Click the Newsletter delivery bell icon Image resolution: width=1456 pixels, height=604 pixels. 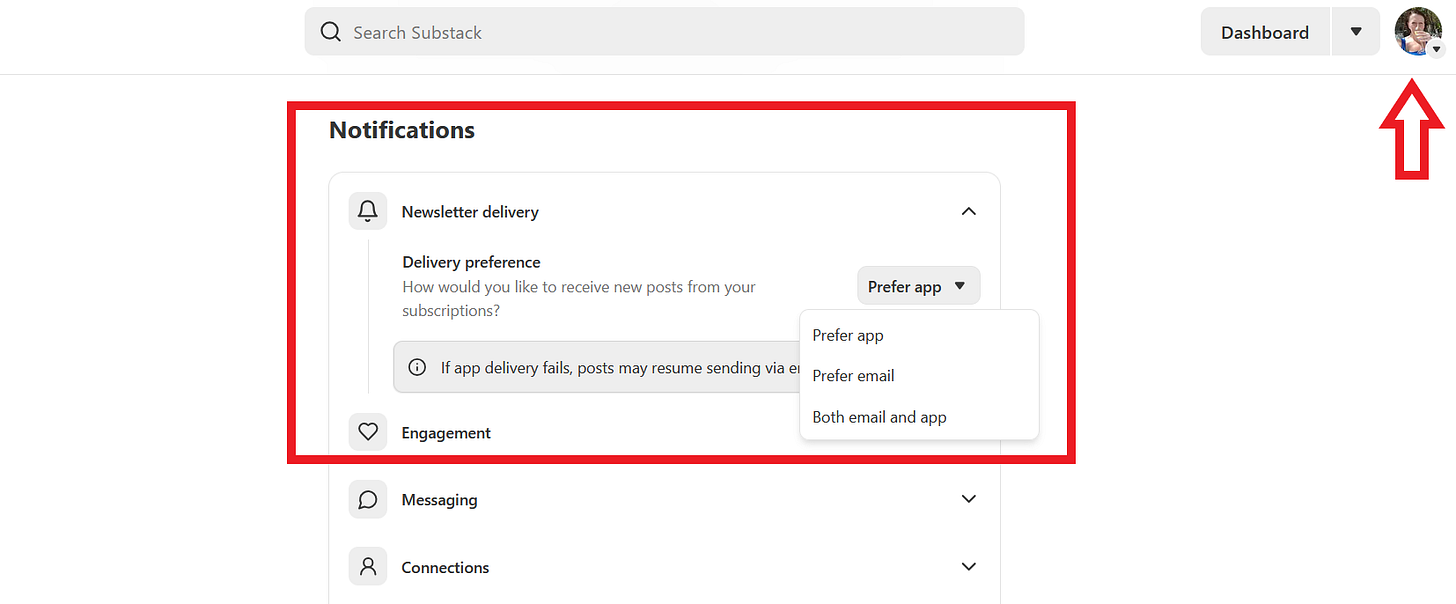click(367, 210)
